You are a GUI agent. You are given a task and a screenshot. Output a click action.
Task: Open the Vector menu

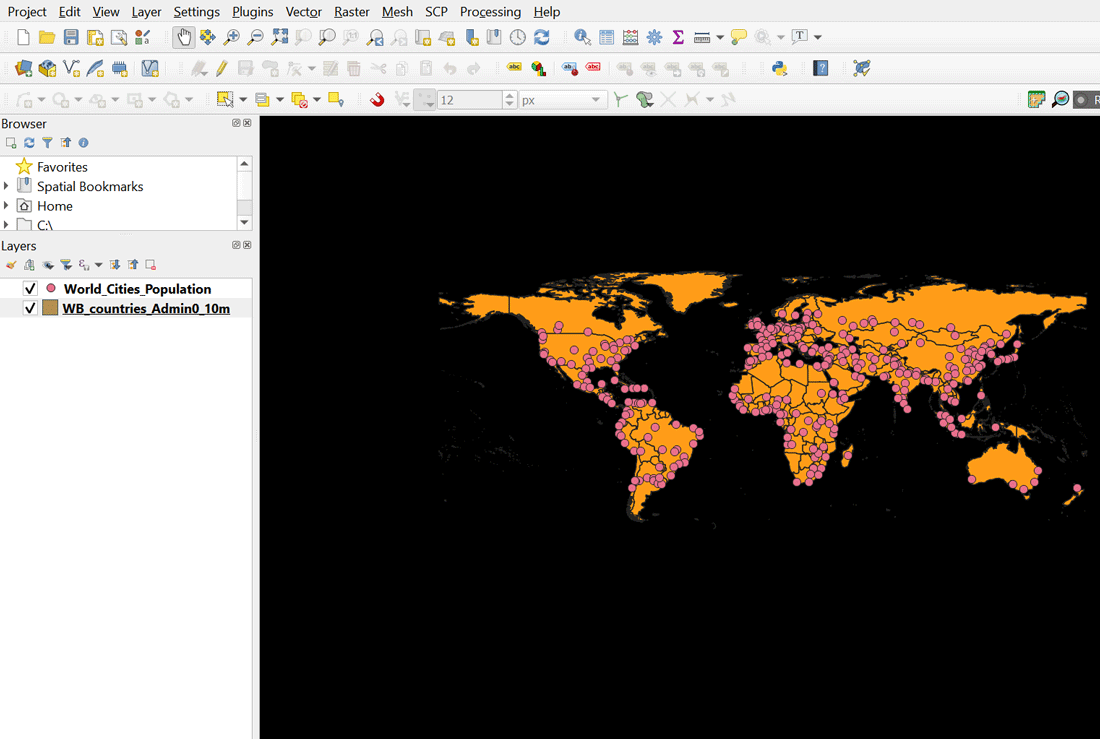tap(304, 12)
